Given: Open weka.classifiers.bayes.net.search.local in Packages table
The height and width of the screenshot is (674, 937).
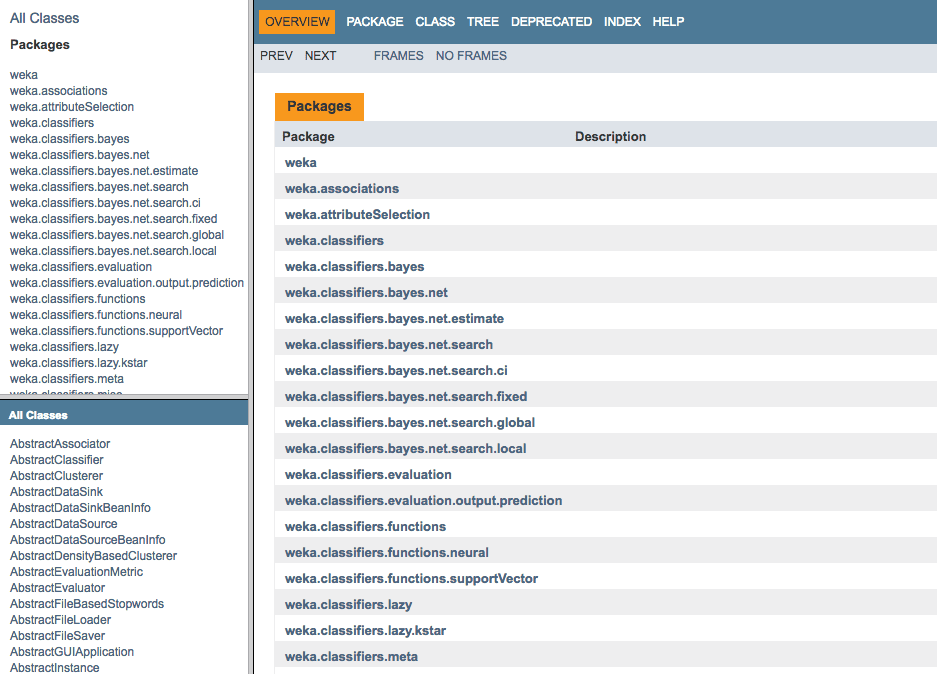Looking at the screenshot, I should pyautogui.click(x=406, y=449).
